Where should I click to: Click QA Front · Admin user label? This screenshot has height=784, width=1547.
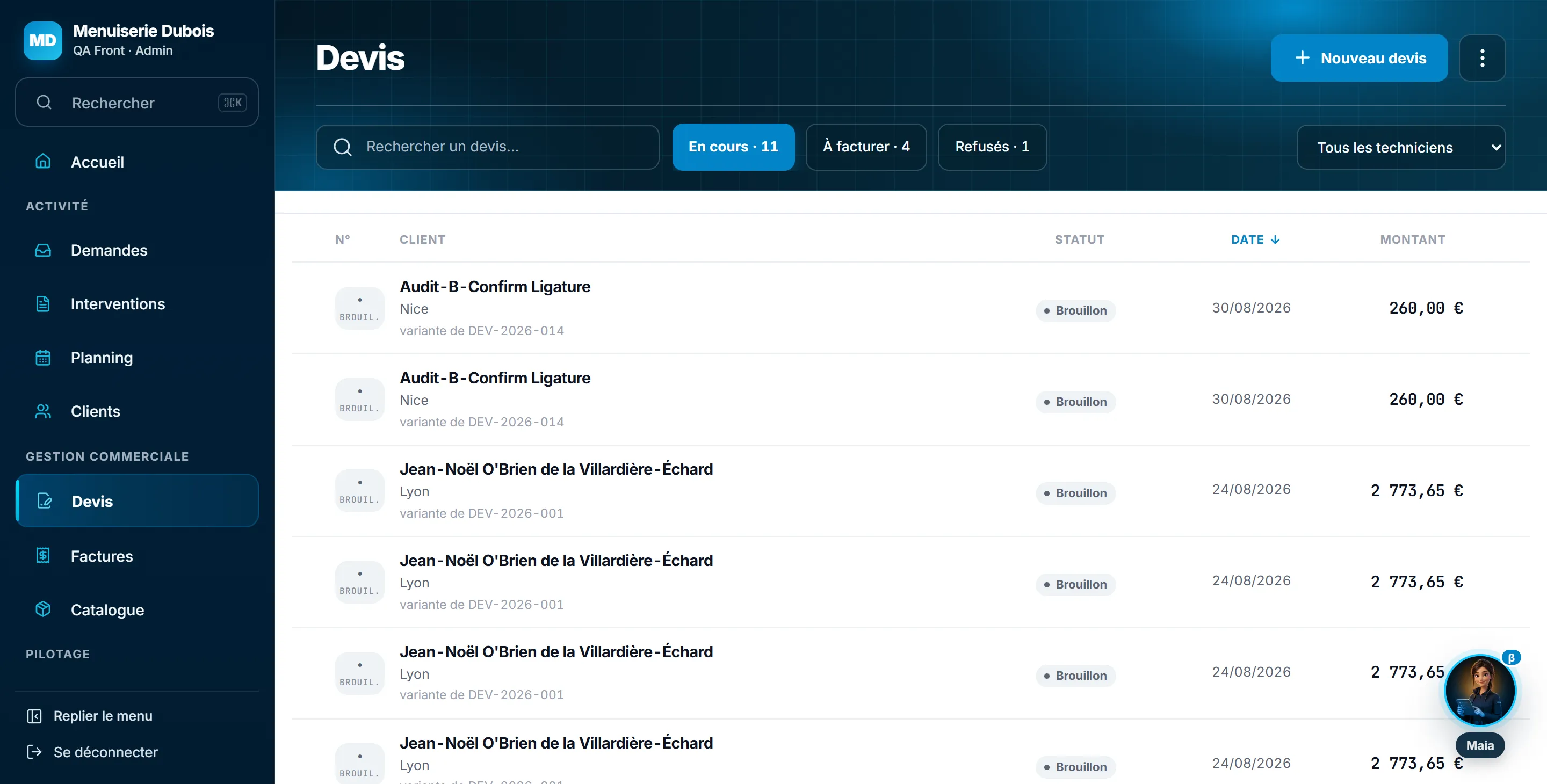[122, 50]
